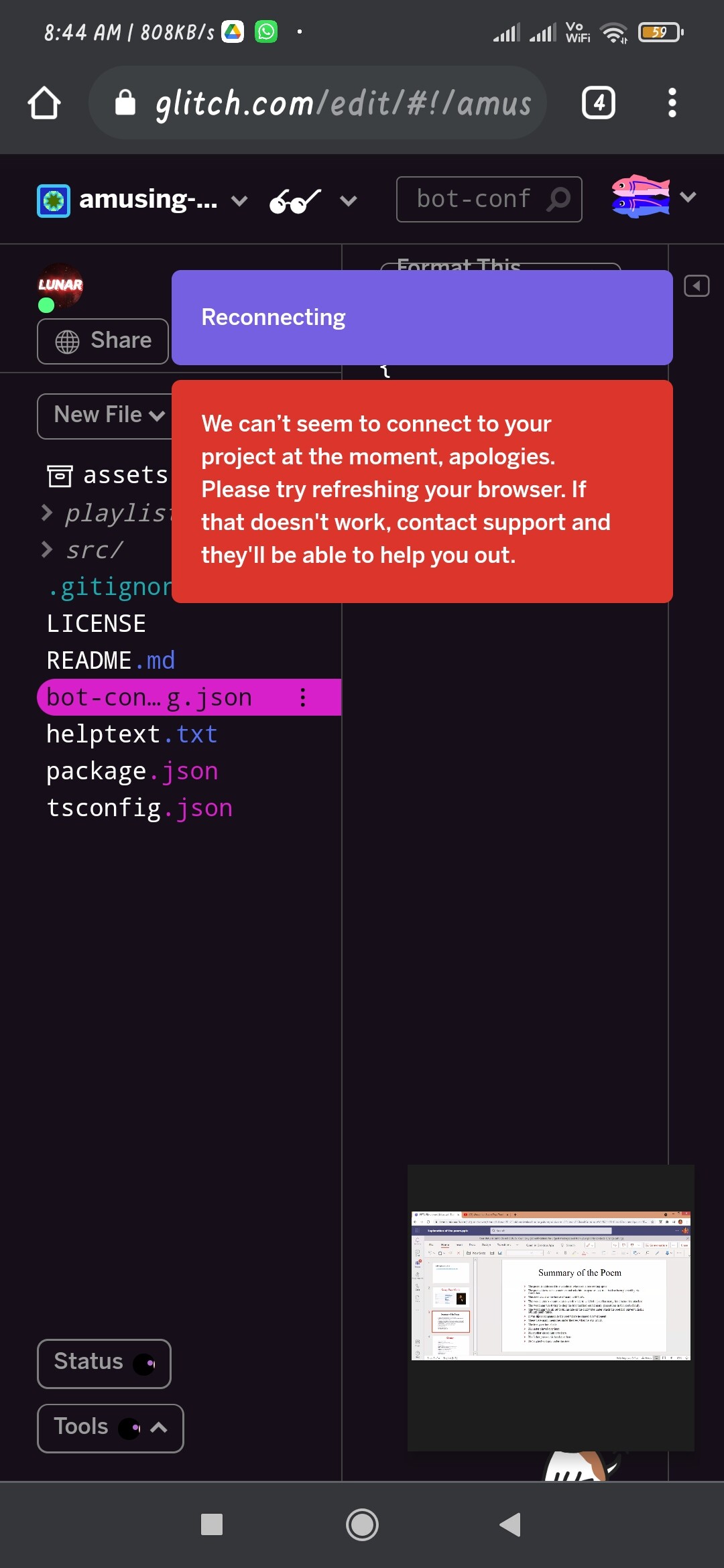
Task: Collapse the side panel with arrow icon
Action: (x=697, y=286)
